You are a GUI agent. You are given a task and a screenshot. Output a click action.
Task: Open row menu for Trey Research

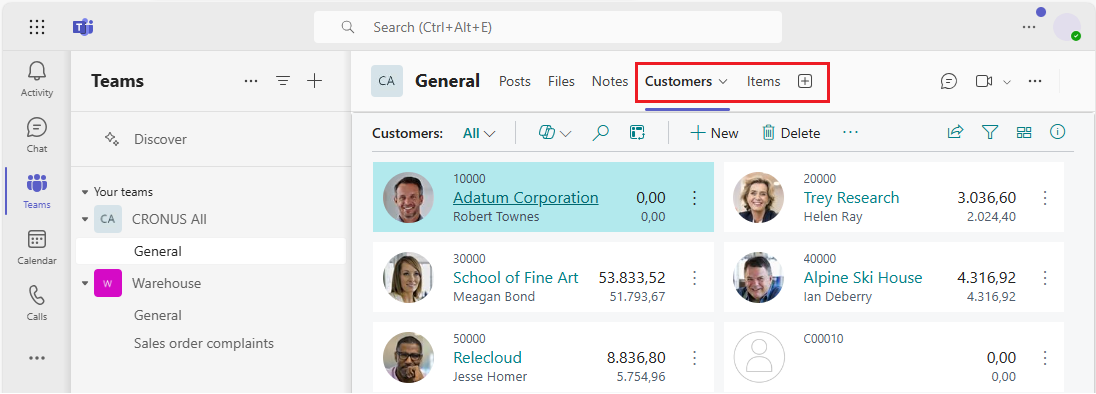click(x=1045, y=198)
